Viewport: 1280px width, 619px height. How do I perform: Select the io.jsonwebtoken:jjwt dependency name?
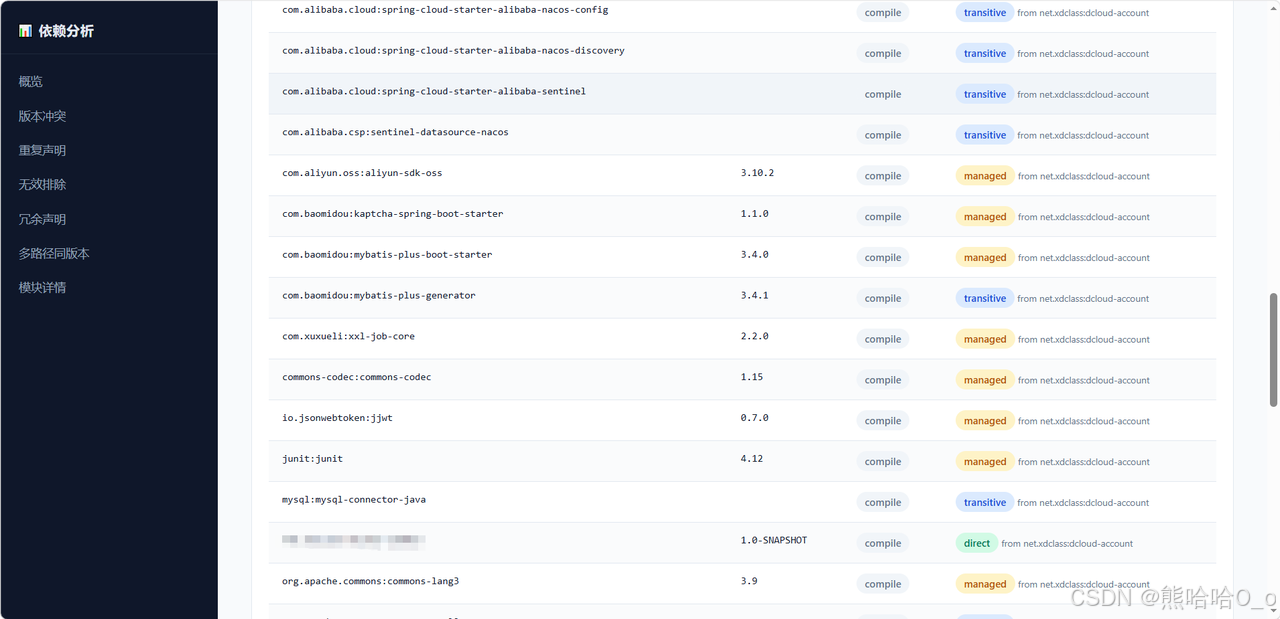(337, 418)
